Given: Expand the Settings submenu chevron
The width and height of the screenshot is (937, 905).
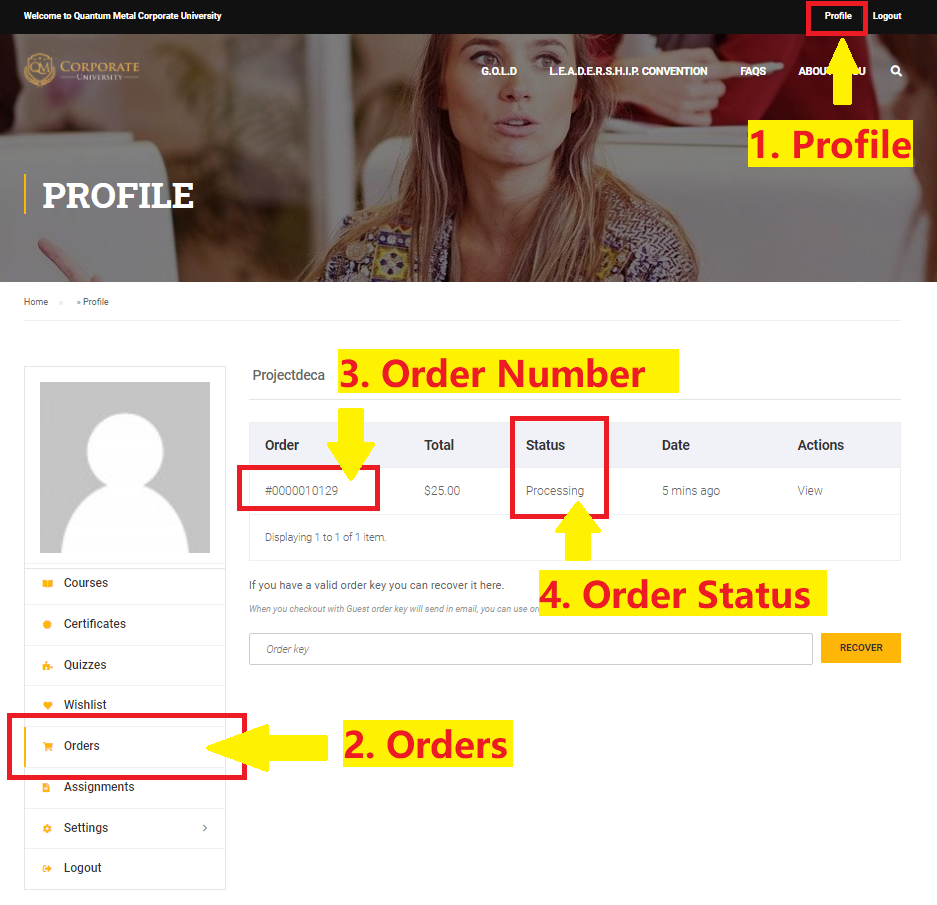Looking at the screenshot, I should point(205,828).
